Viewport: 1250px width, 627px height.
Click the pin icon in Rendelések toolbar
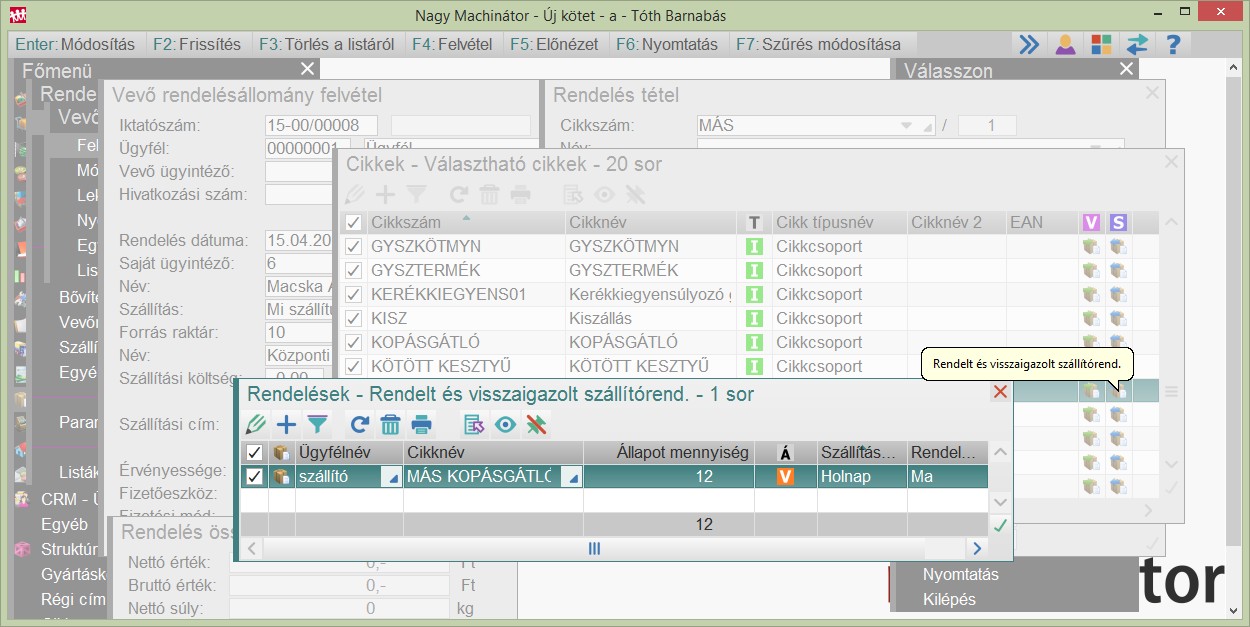coord(537,424)
